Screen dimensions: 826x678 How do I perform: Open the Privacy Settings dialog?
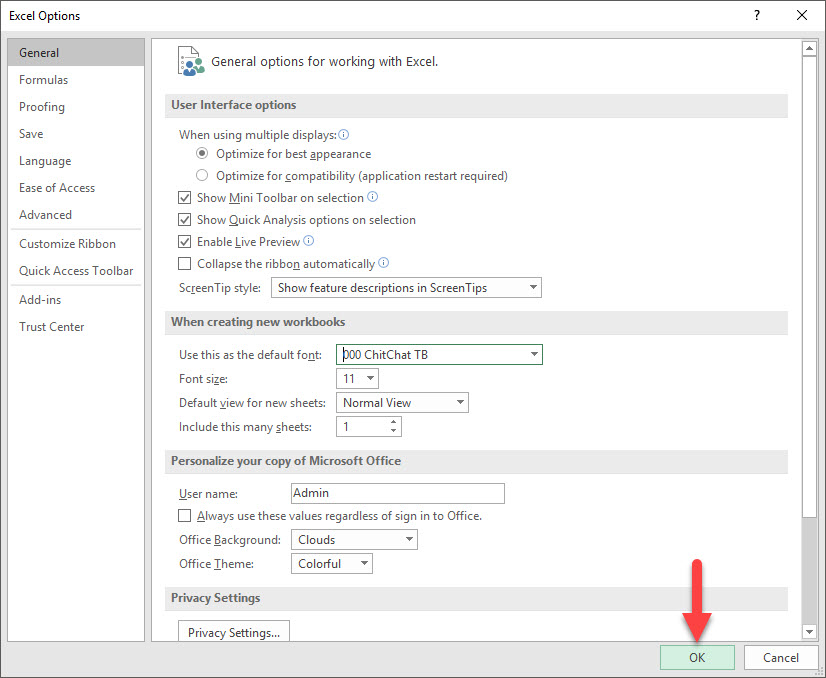click(233, 631)
